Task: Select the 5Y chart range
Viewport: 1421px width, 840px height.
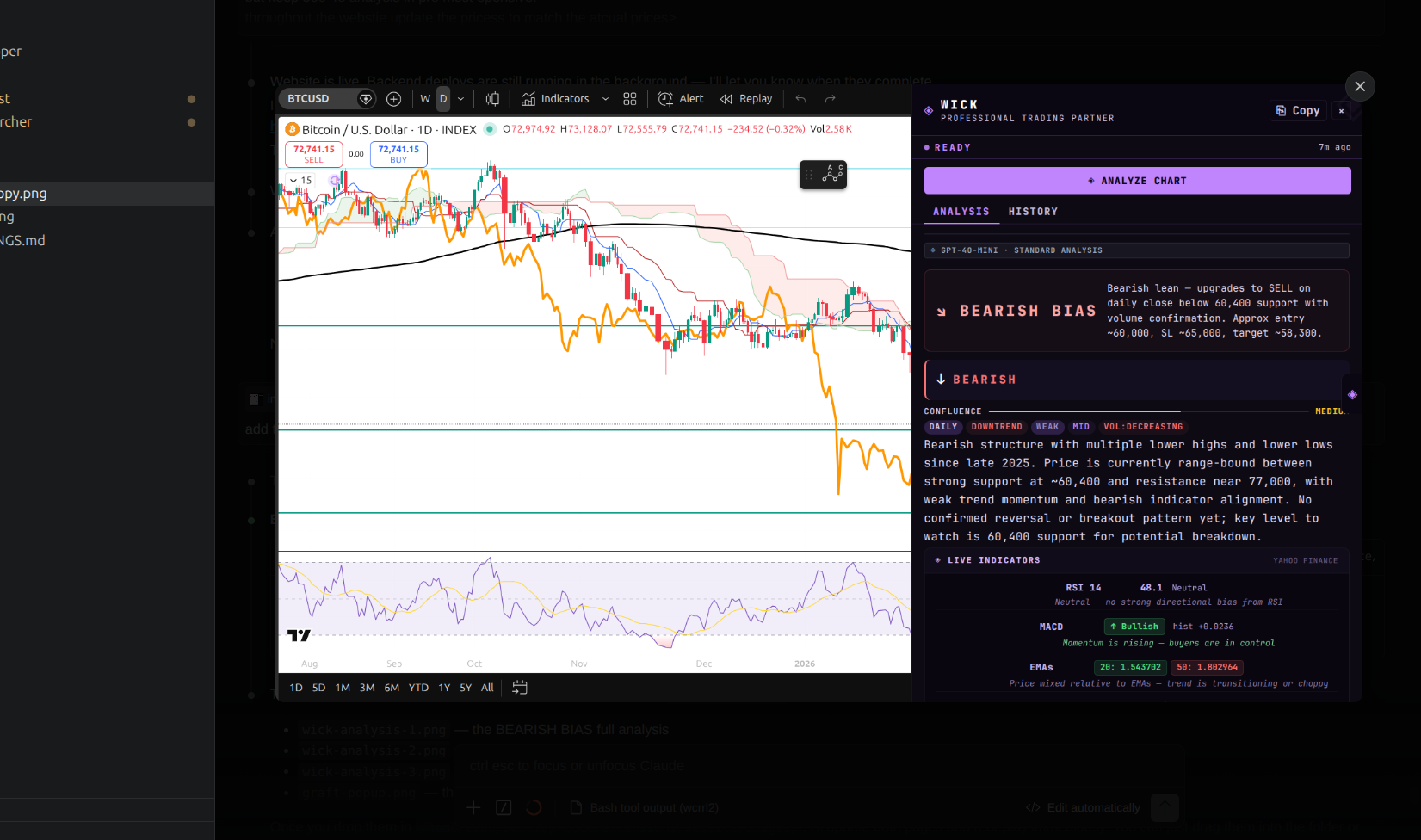Action: pos(465,687)
